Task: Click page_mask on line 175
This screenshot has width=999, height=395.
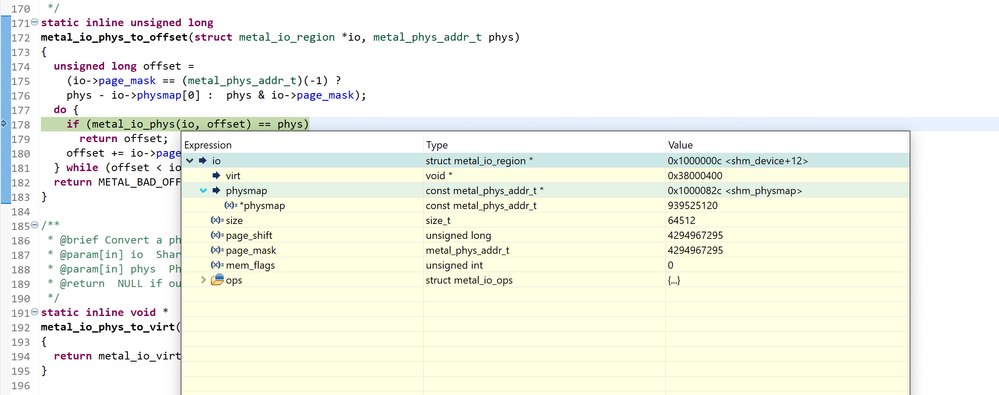Action: [x=127, y=81]
